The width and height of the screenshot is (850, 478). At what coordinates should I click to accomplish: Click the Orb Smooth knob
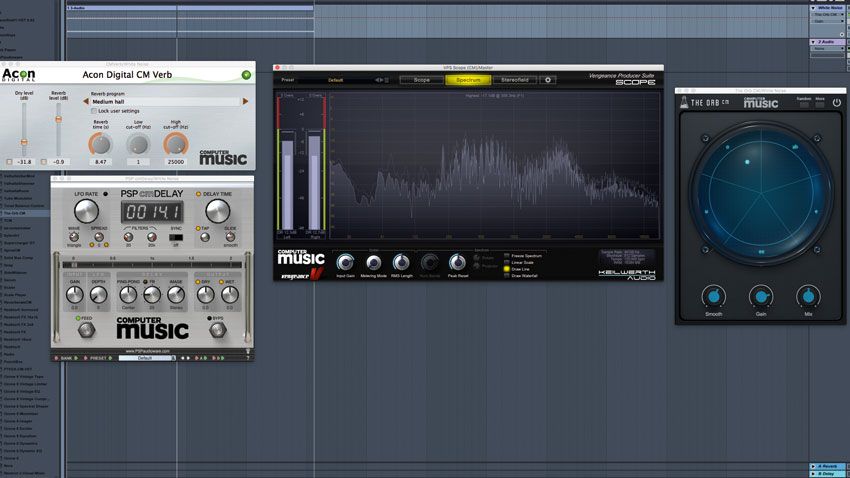tap(713, 296)
